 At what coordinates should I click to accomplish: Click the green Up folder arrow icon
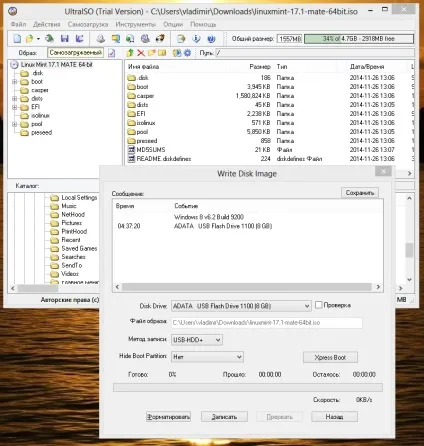(x=130, y=53)
